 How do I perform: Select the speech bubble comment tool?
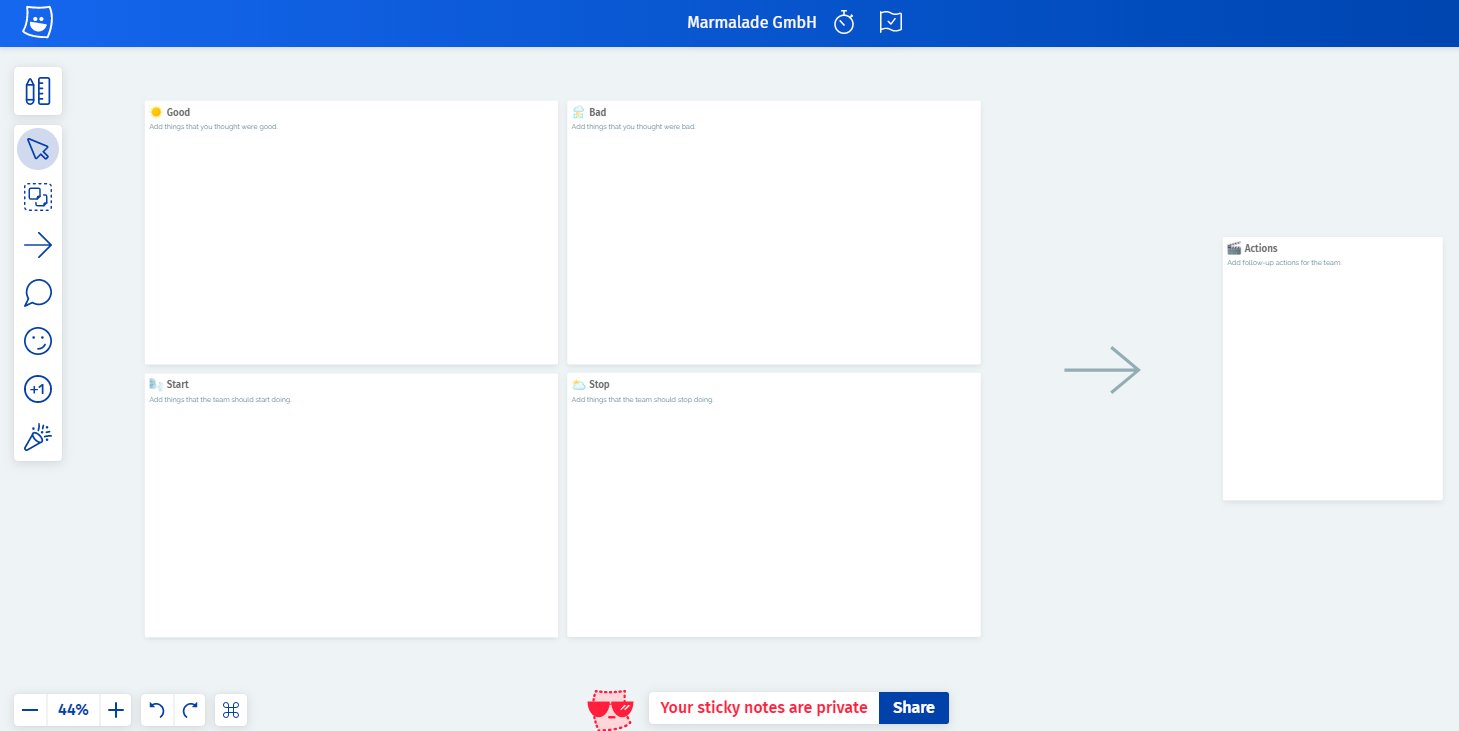point(38,293)
